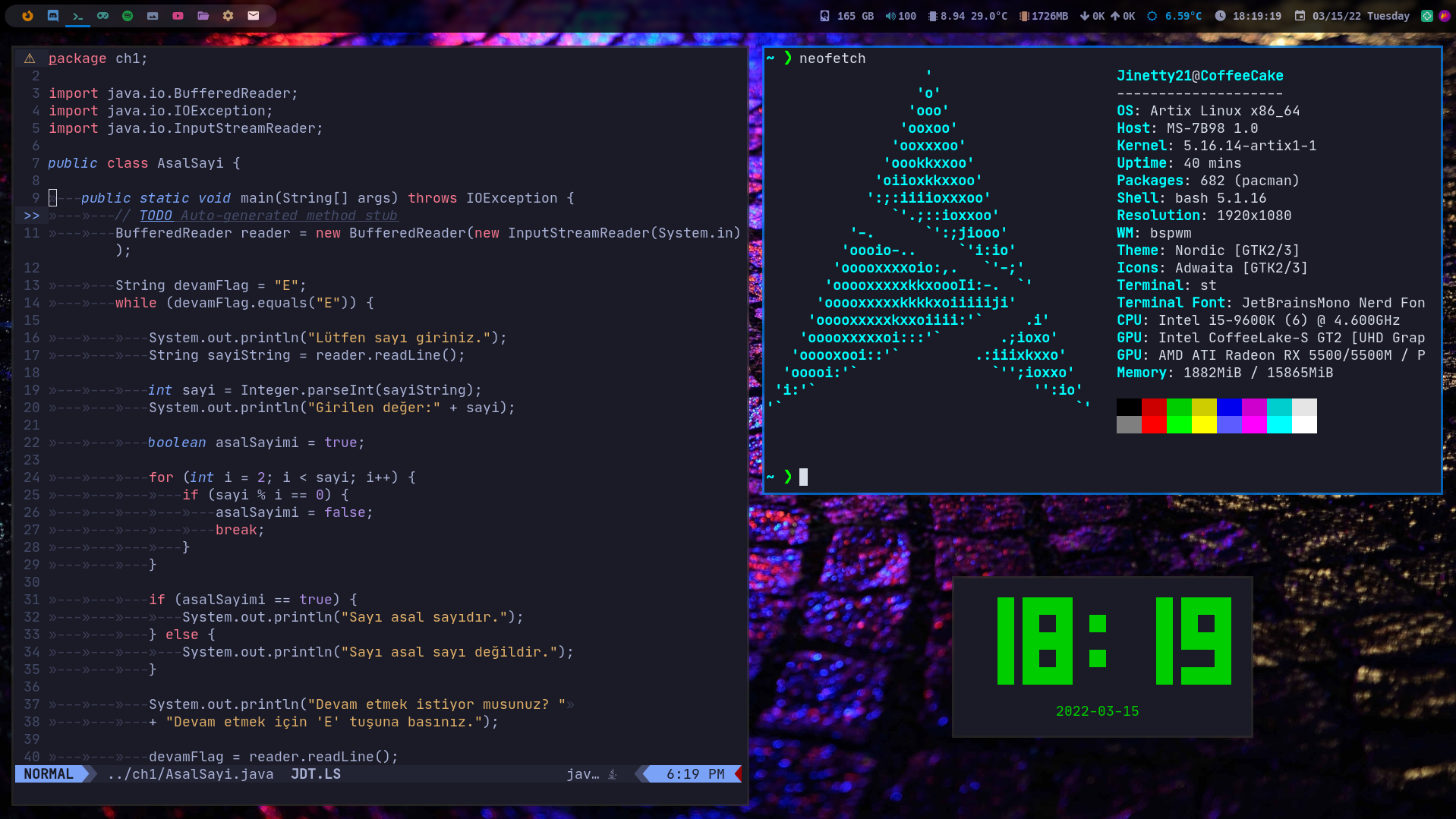Click the volume speaker icon in the bar
The image size is (1456, 819).
pyautogui.click(x=890, y=16)
